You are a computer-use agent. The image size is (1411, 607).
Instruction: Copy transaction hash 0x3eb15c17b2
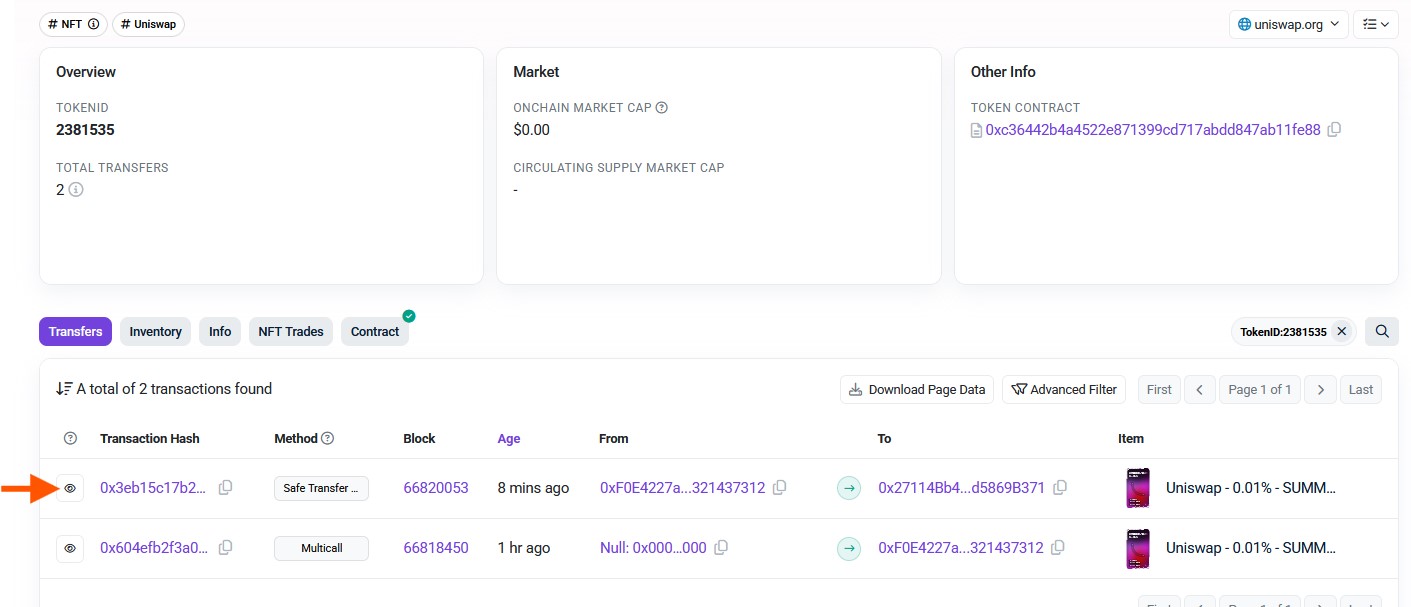pyautogui.click(x=226, y=488)
